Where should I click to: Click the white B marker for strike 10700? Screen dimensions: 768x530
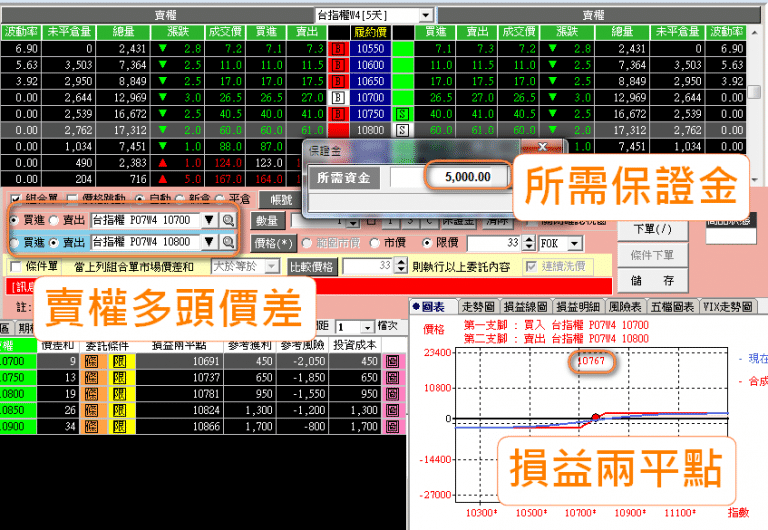click(337, 98)
